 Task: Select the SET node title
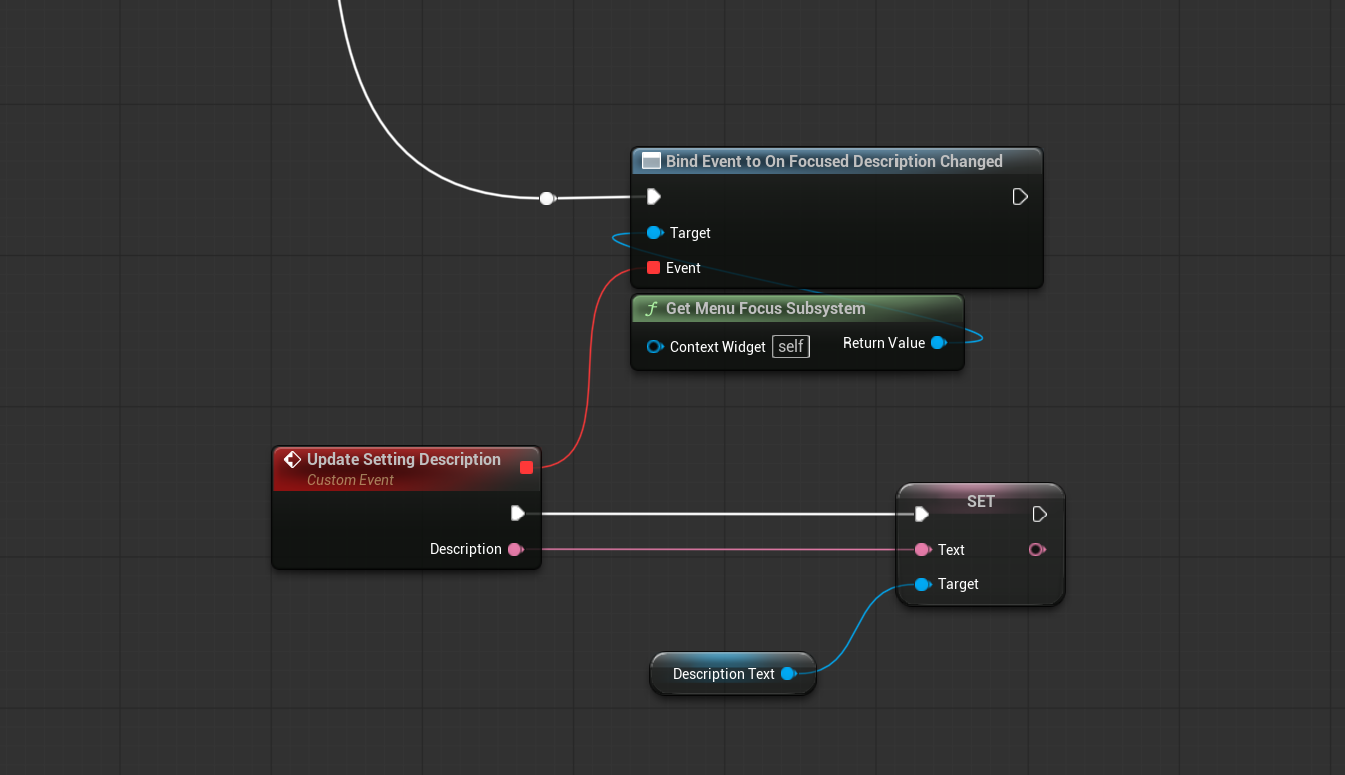point(981,501)
